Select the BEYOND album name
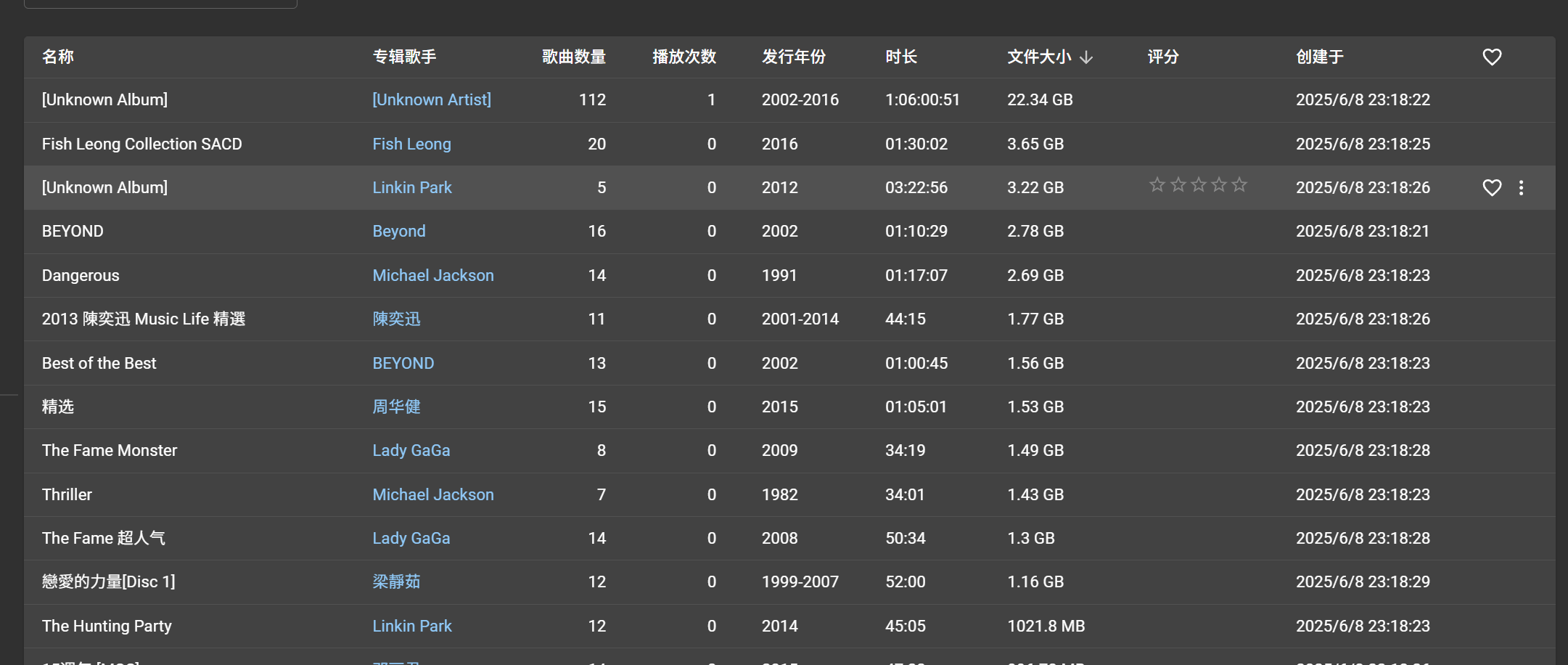The height and width of the screenshot is (665, 1568). (73, 231)
